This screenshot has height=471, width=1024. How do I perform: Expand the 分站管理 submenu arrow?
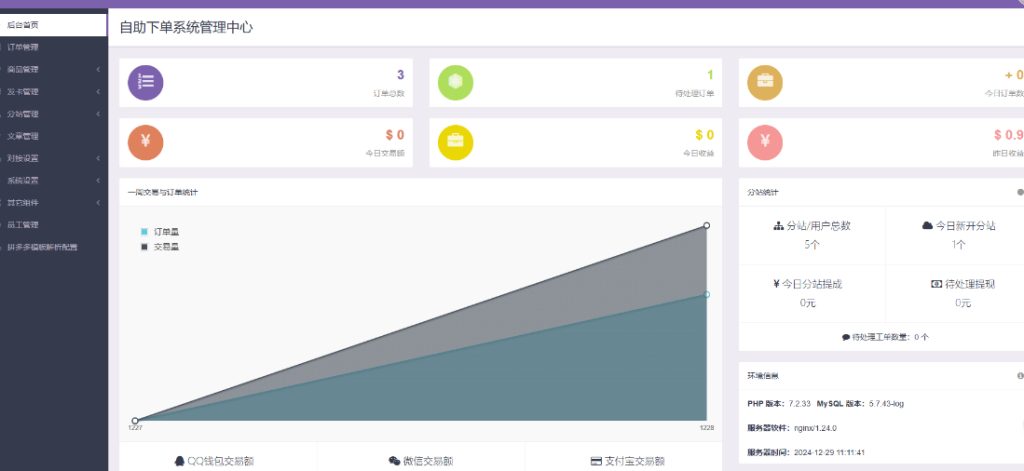tap(98, 114)
